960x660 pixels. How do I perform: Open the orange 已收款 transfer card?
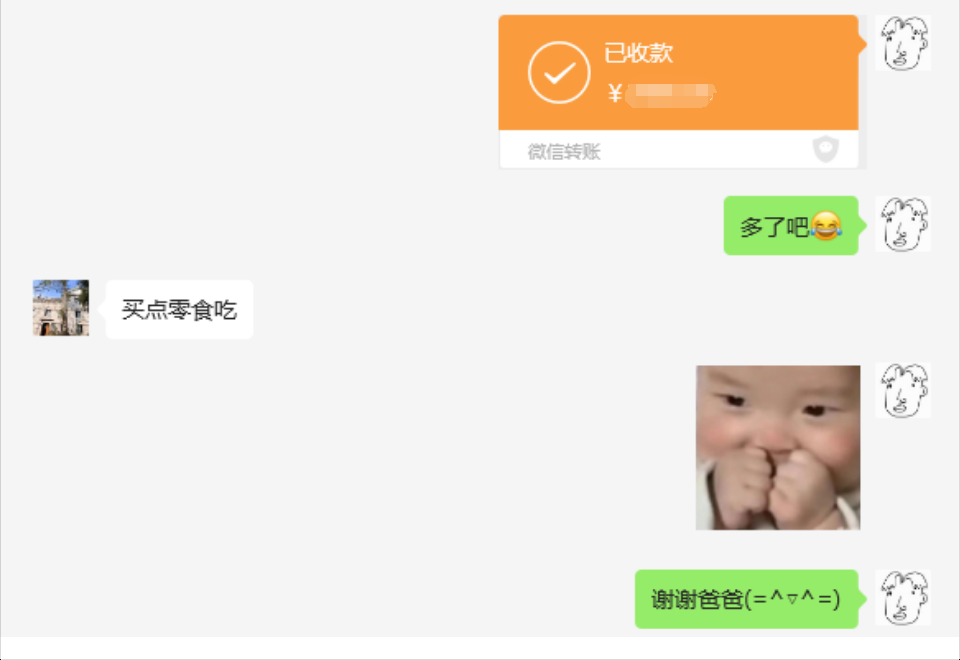point(678,91)
